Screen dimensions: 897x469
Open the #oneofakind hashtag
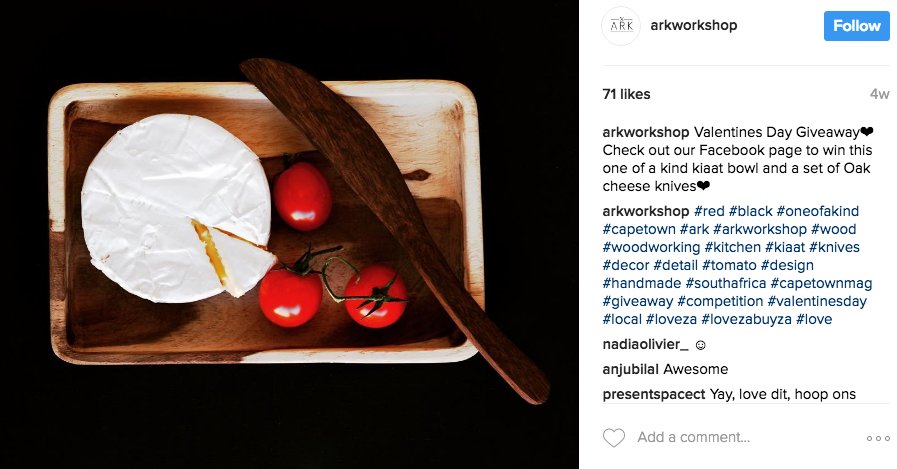coord(817,211)
